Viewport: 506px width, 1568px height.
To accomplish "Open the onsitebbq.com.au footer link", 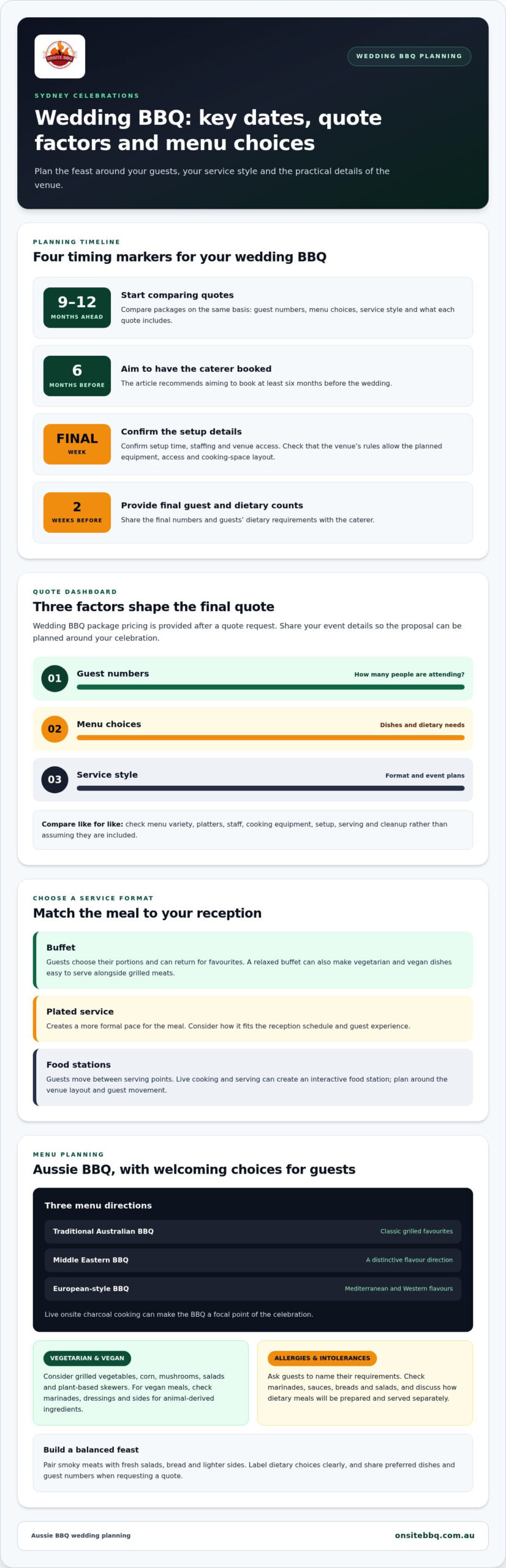I will tap(435, 1535).
